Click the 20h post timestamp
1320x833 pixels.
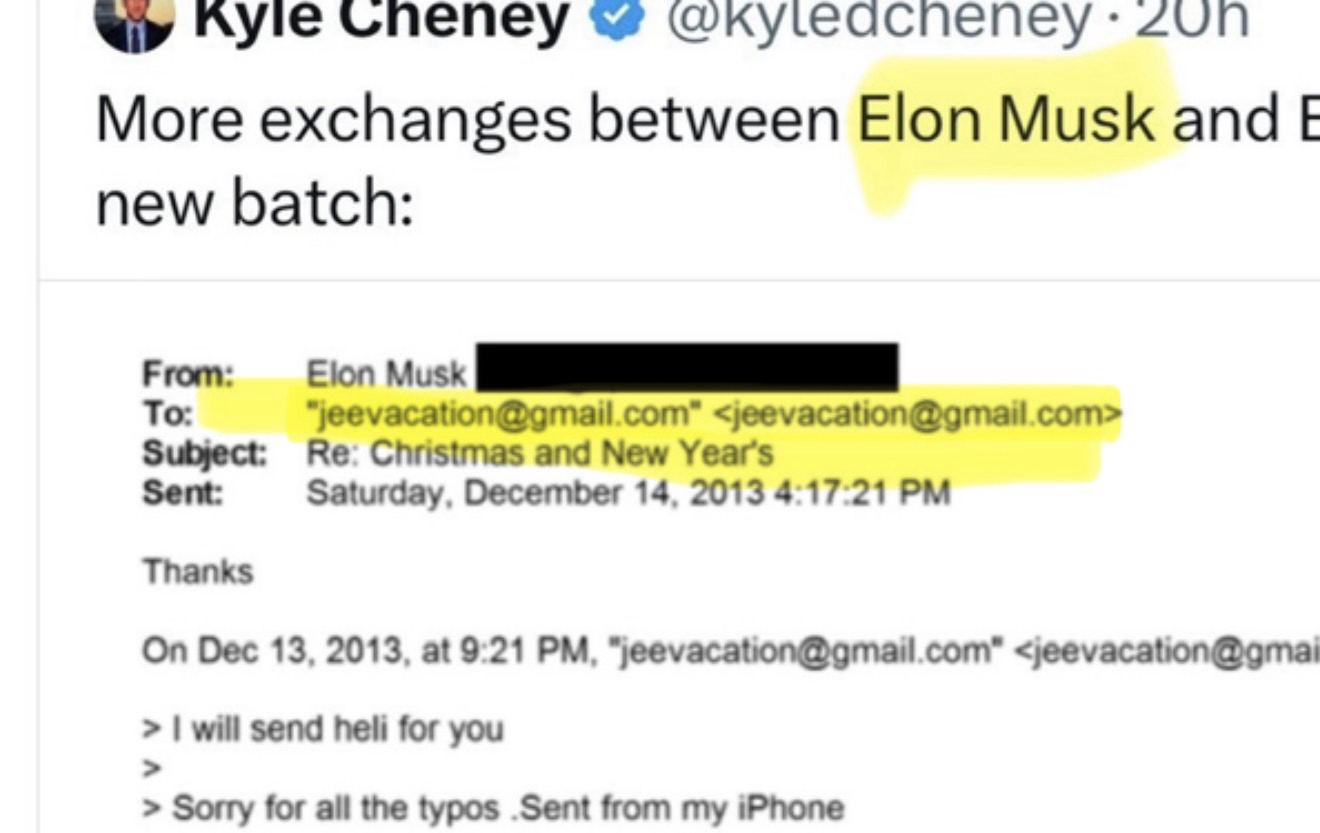1193,18
